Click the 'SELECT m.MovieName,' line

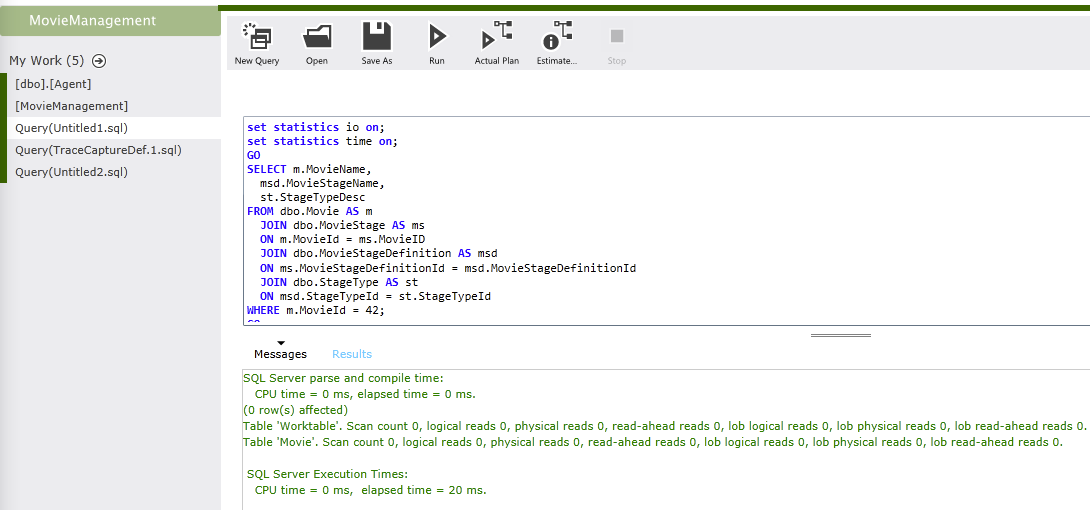[310, 170]
